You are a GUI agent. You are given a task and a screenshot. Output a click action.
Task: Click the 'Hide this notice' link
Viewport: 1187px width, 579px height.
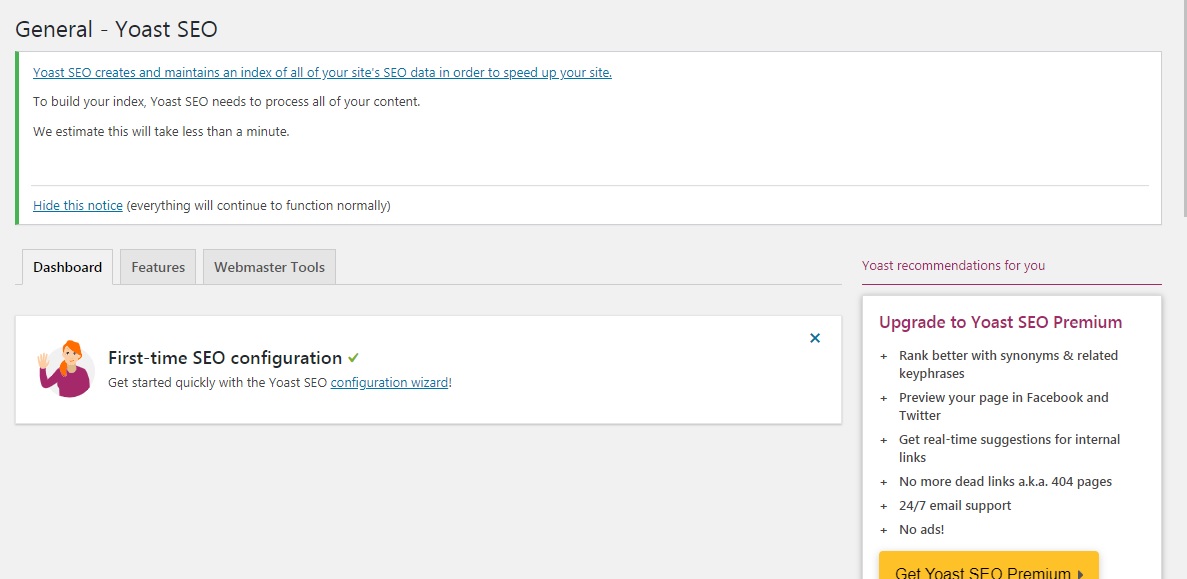pyautogui.click(x=78, y=205)
